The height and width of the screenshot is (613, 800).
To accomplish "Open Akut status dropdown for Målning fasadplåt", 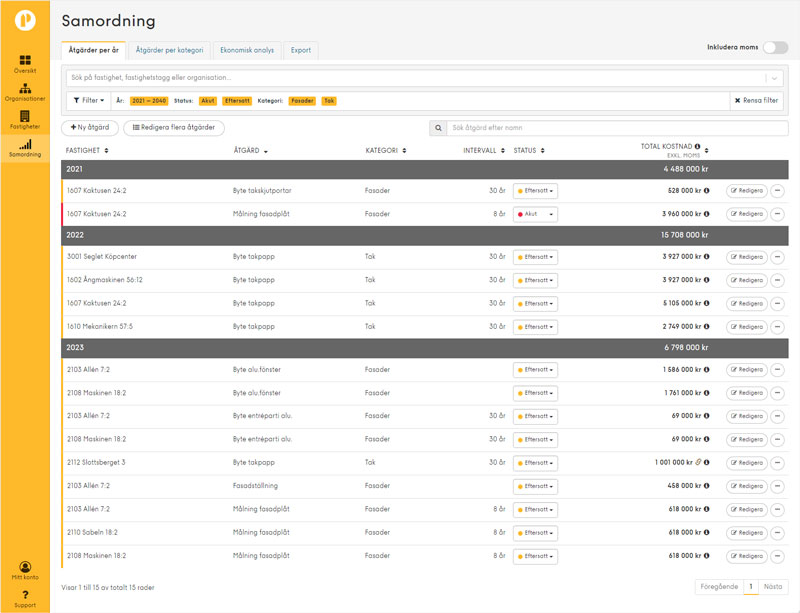I will pyautogui.click(x=535, y=214).
